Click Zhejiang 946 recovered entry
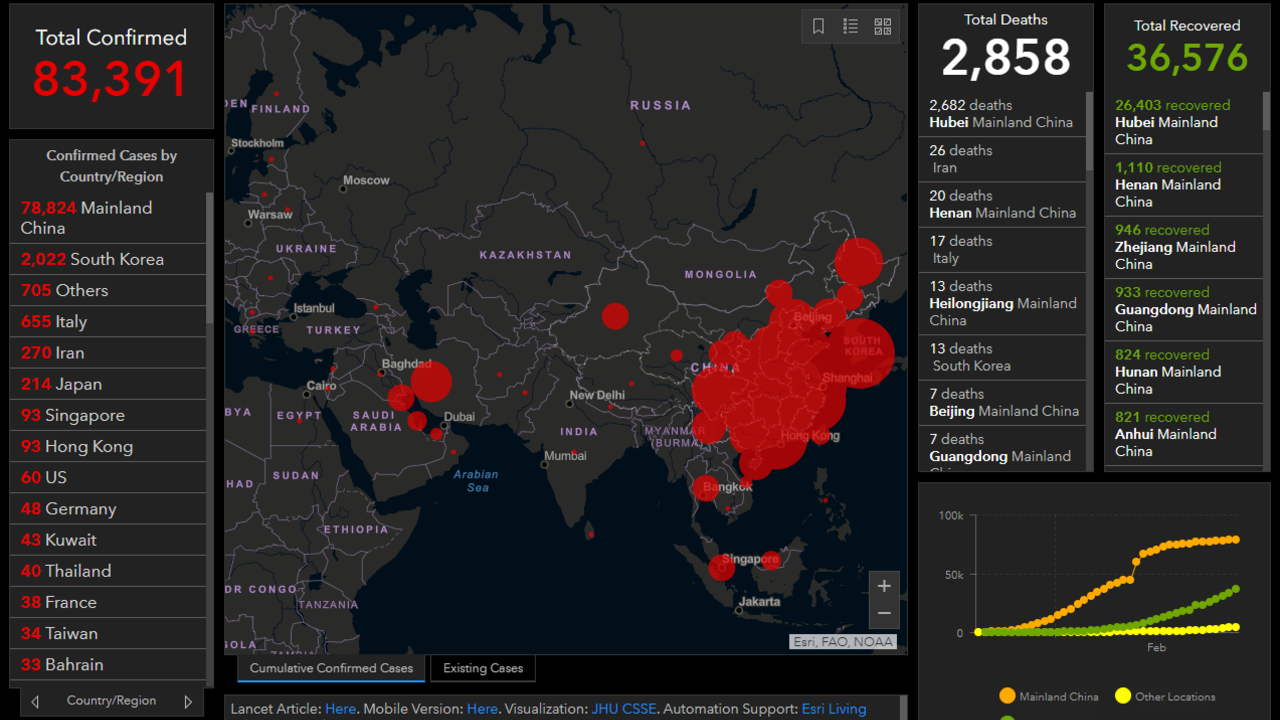 (x=1184, y=247)
